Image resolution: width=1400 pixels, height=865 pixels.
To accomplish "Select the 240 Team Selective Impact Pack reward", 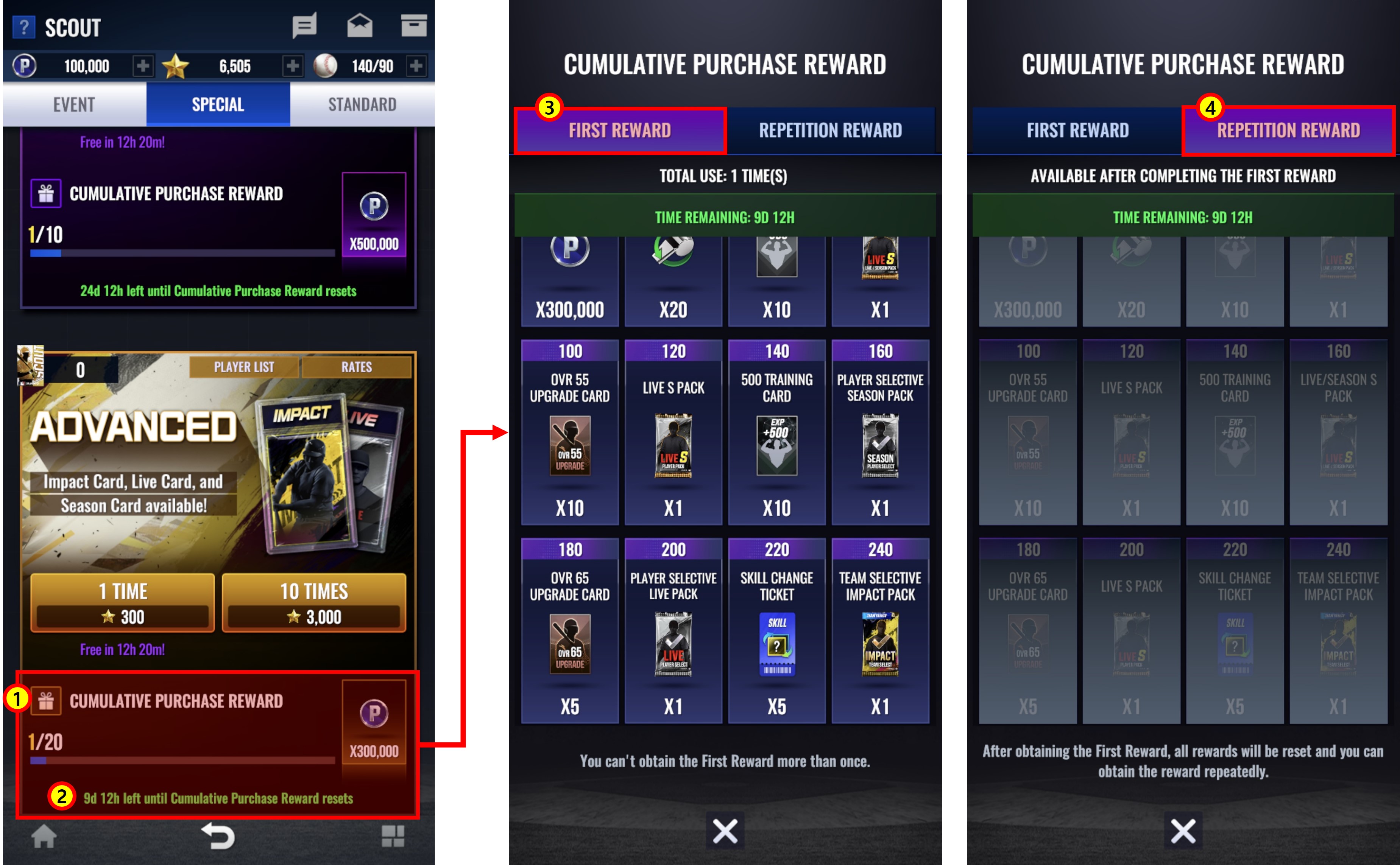I will tap(880, 630).
